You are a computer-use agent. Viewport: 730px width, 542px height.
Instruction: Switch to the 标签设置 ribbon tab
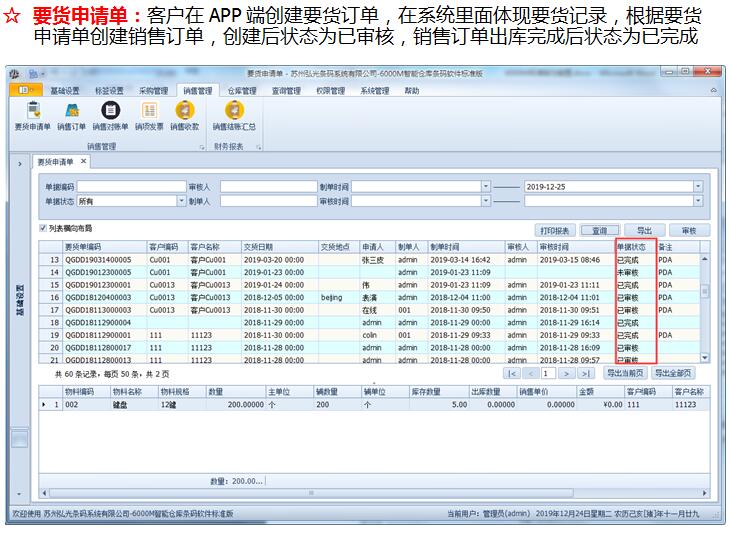pos(109,91)
